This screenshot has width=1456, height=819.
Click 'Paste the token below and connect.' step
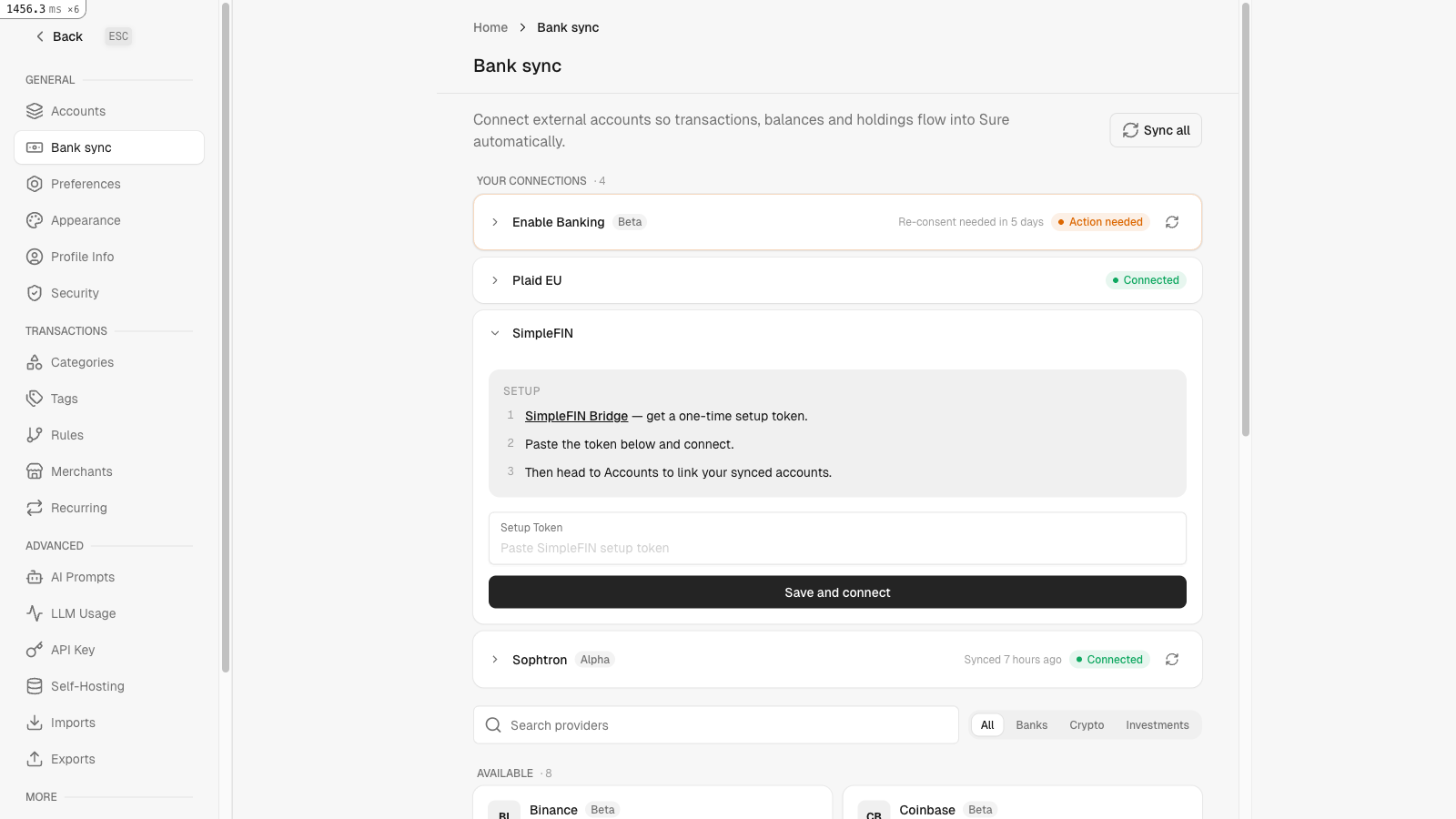tap(629, 444)
